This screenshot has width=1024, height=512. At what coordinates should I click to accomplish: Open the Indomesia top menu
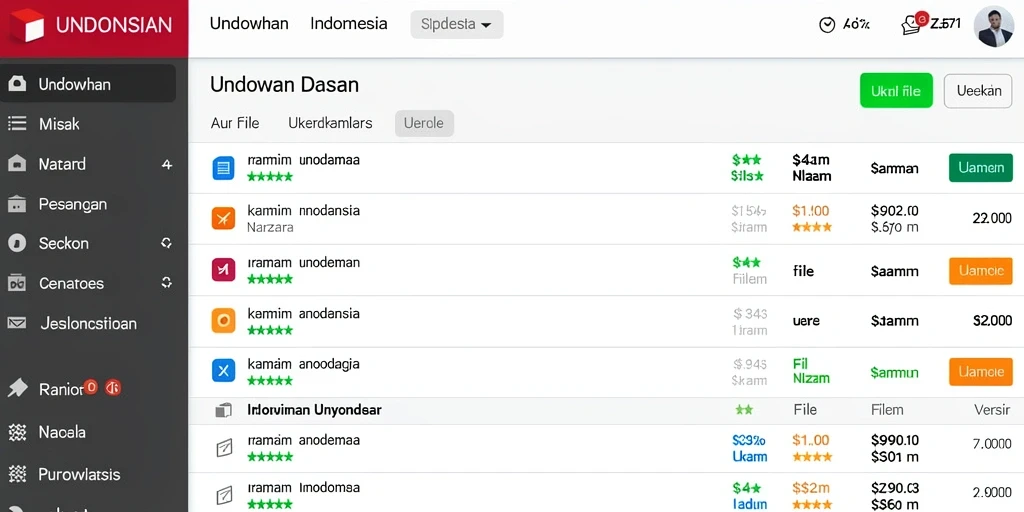(349, 24)
